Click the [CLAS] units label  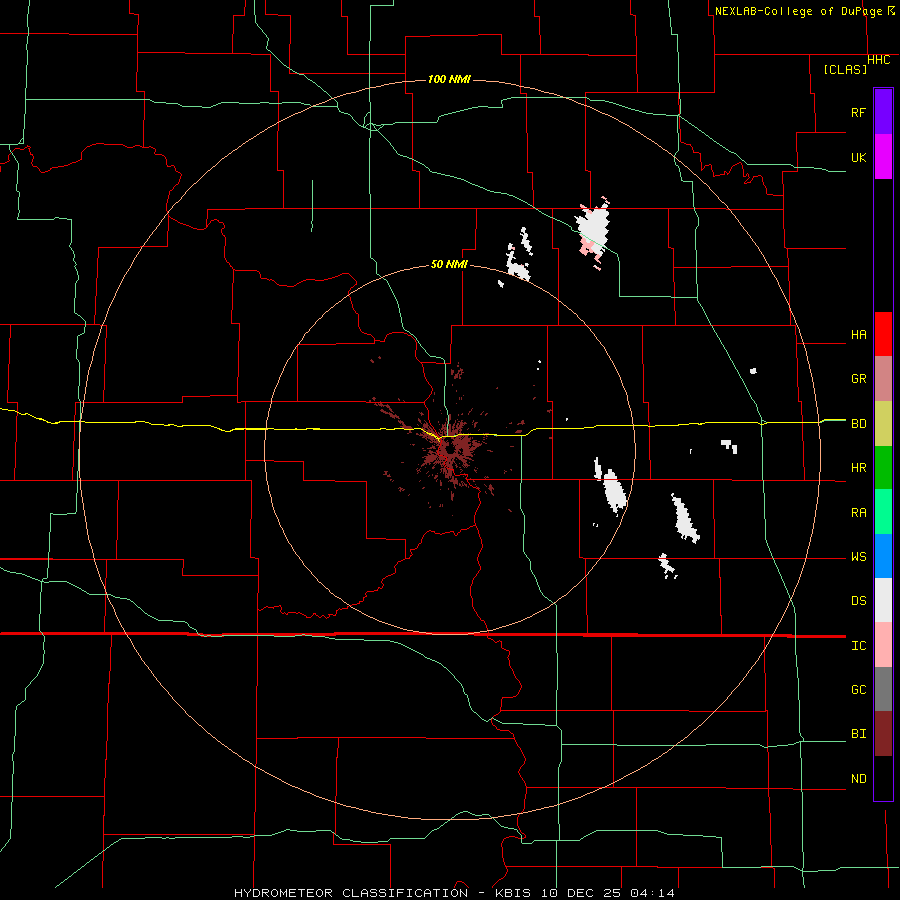[845, 69]
